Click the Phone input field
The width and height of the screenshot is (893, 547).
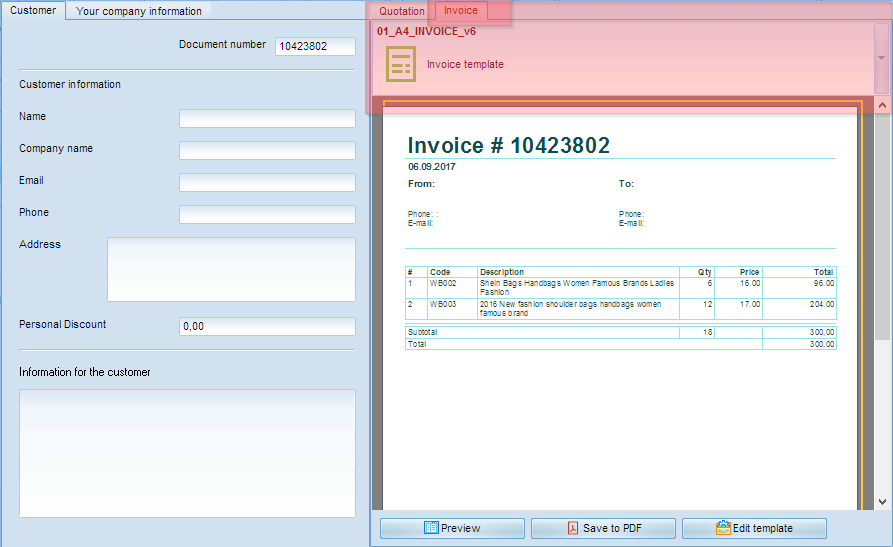267,214
